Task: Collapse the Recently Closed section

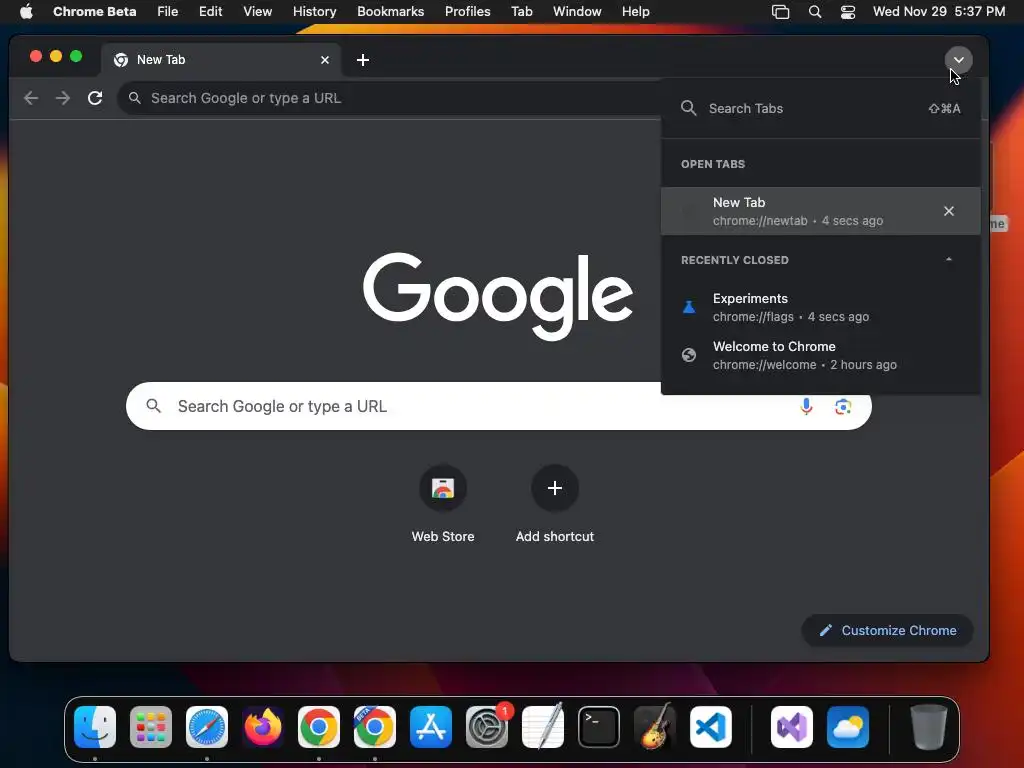Action: point(949,260)
